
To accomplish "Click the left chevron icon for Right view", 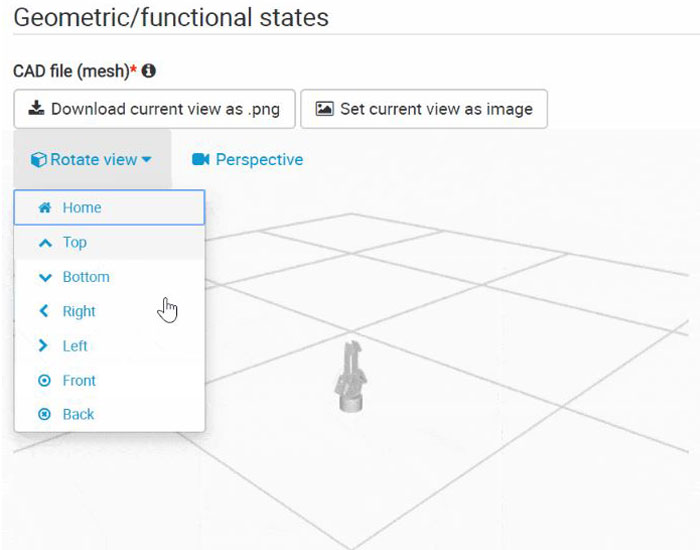I will [44, 311].
